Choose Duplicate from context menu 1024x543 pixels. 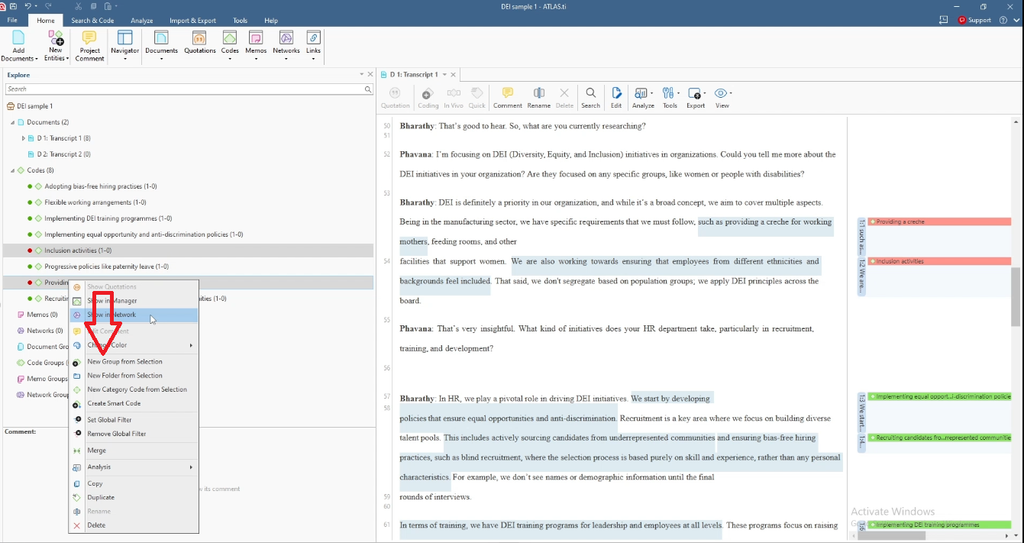(x=134, y=497)
